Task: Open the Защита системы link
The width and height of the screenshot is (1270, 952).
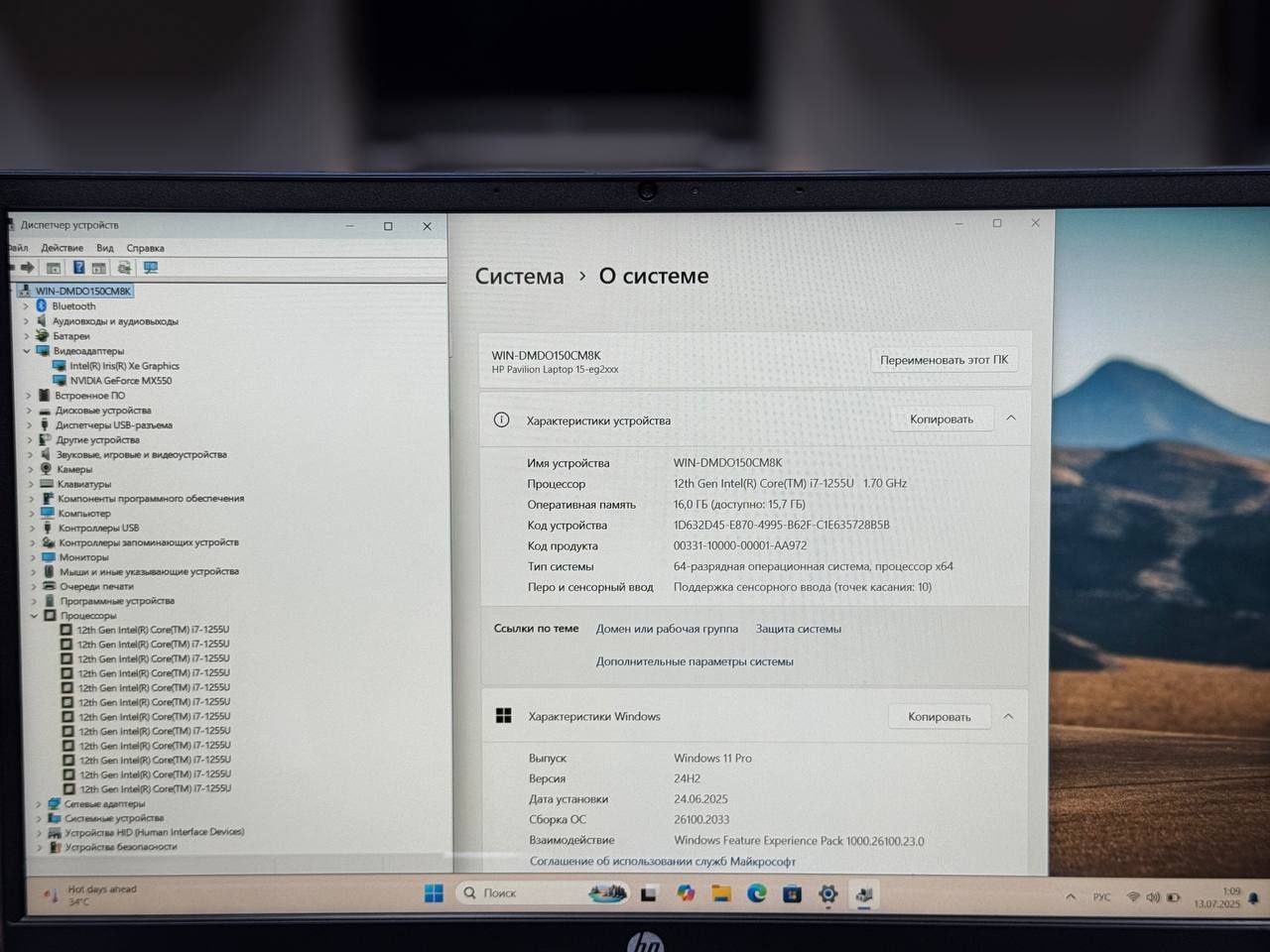Action: [799, 629]
